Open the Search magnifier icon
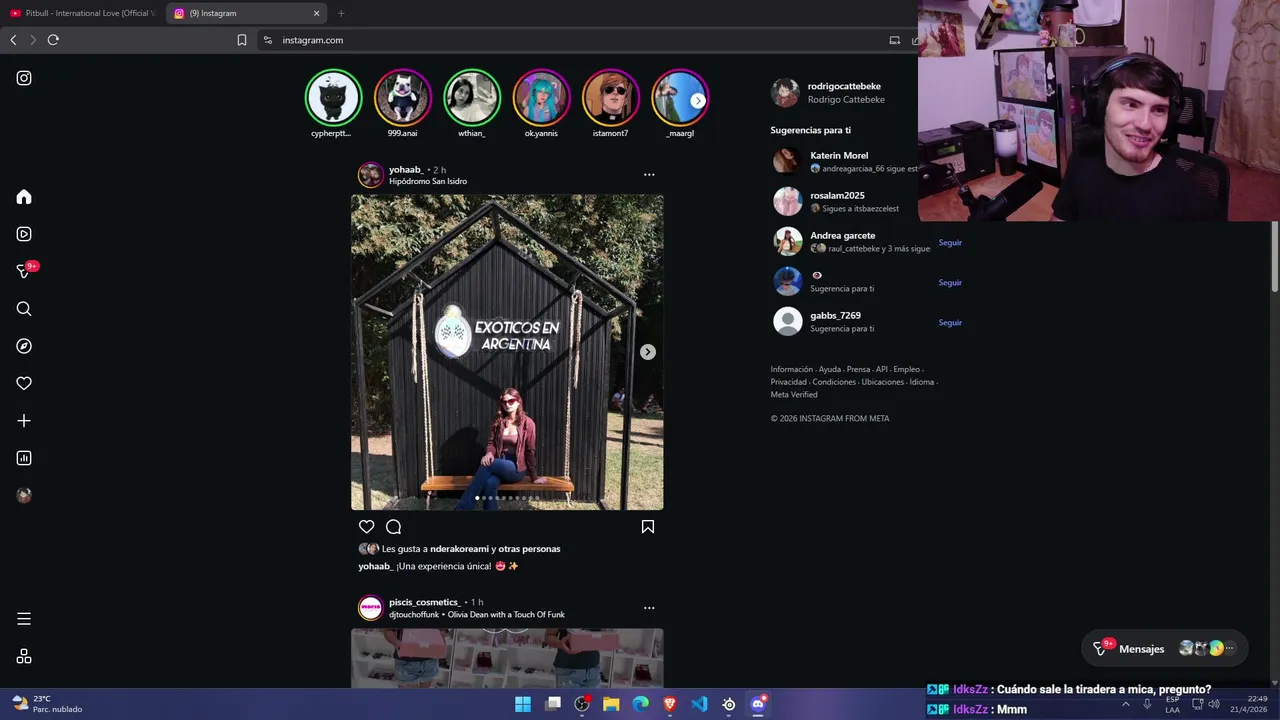 pyautogui.click(x=24, y=309)
